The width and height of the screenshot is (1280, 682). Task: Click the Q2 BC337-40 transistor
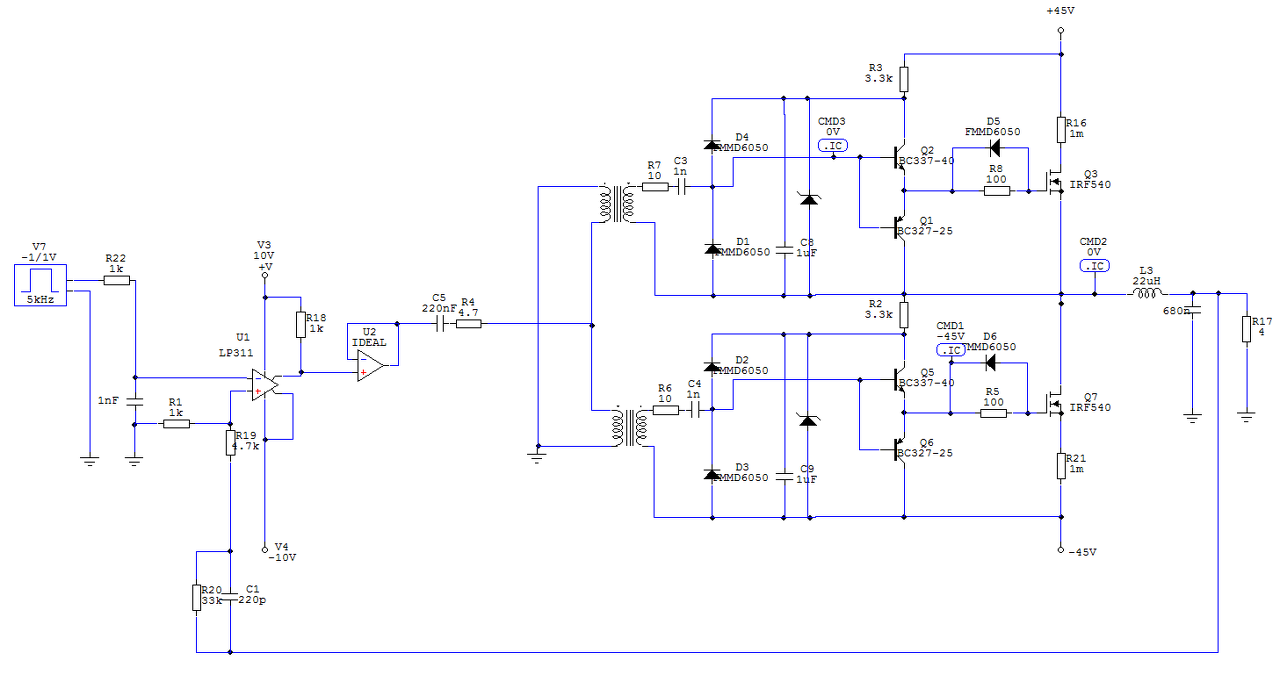coord(898,157)
